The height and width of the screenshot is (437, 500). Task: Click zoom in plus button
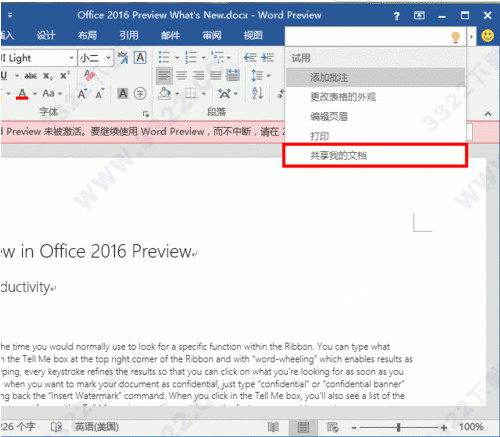(444, 427)
